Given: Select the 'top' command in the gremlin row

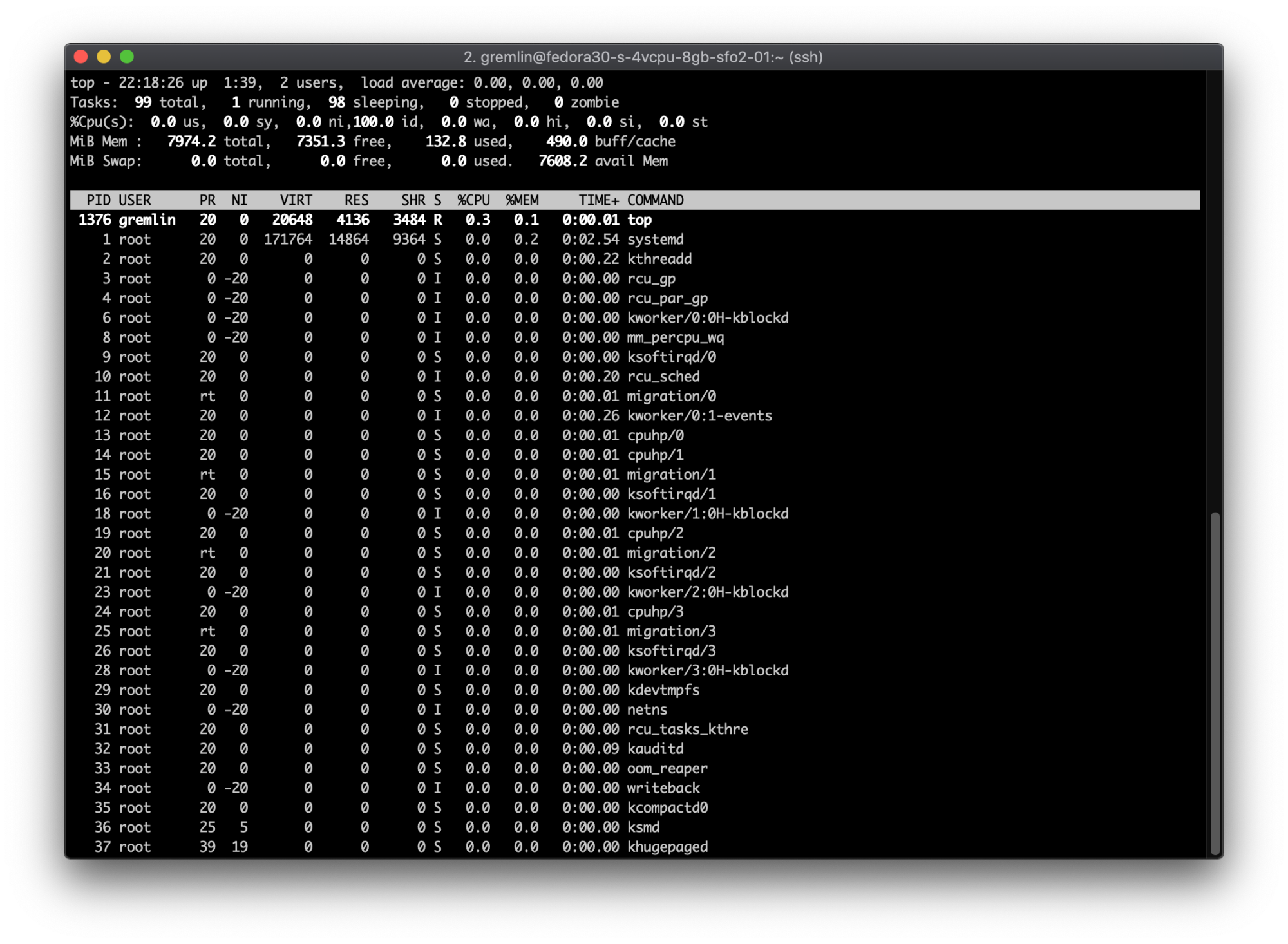Looking at the screenshot, I should coord(639,220).
